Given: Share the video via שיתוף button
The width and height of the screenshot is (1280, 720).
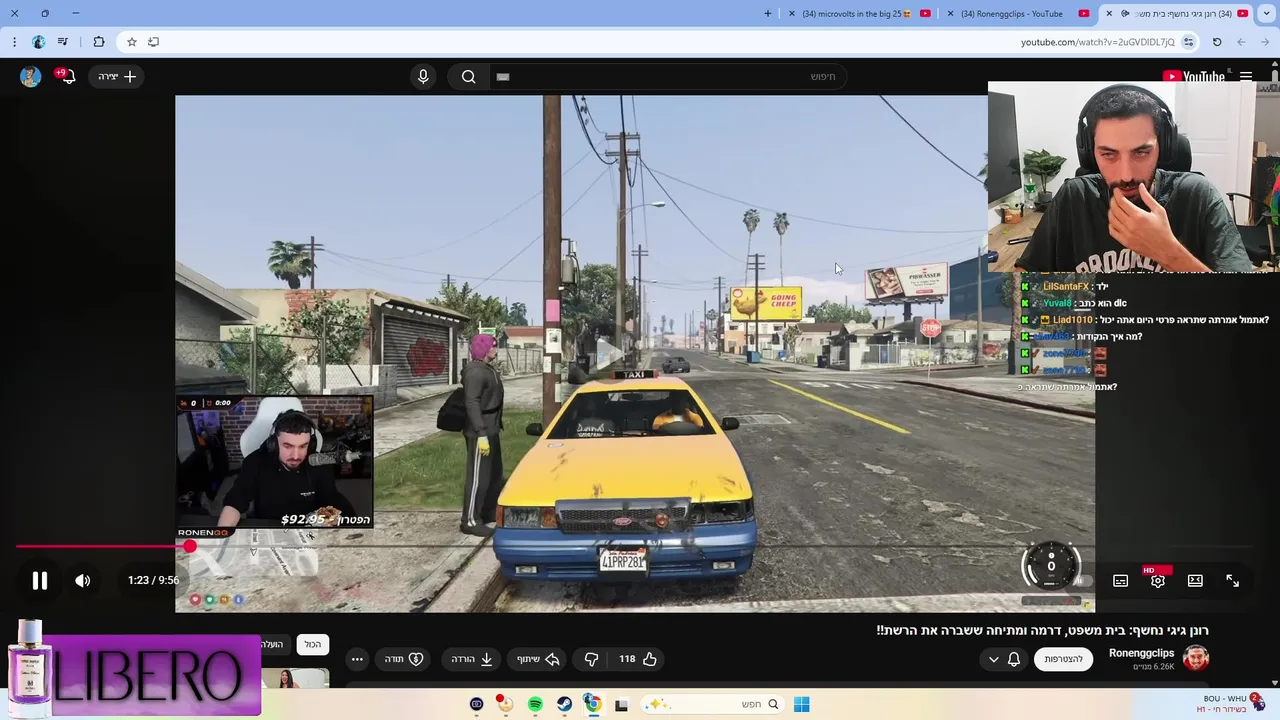Looking at the screenshot, I should [x=538, y=659].
